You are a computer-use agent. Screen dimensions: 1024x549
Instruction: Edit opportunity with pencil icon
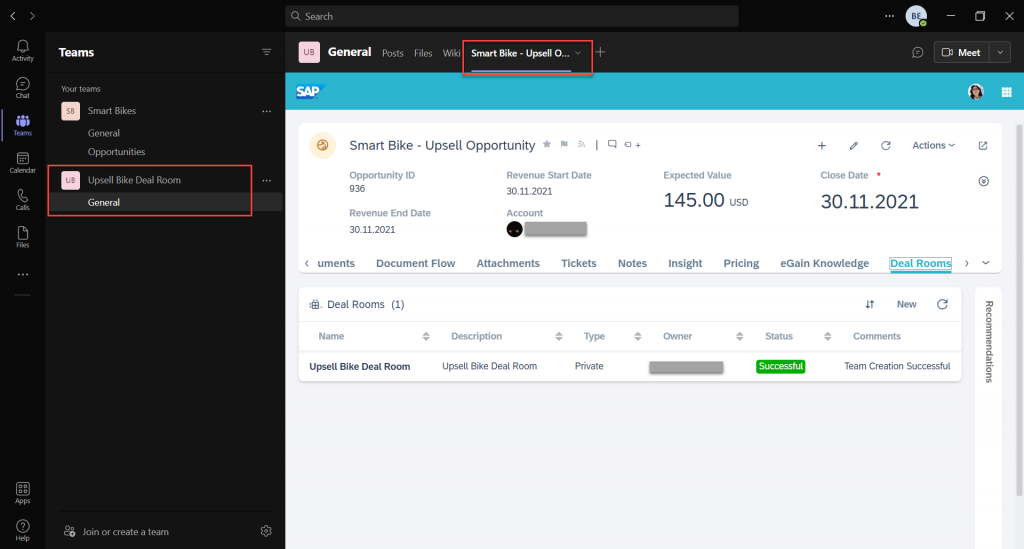click(854, 146)
